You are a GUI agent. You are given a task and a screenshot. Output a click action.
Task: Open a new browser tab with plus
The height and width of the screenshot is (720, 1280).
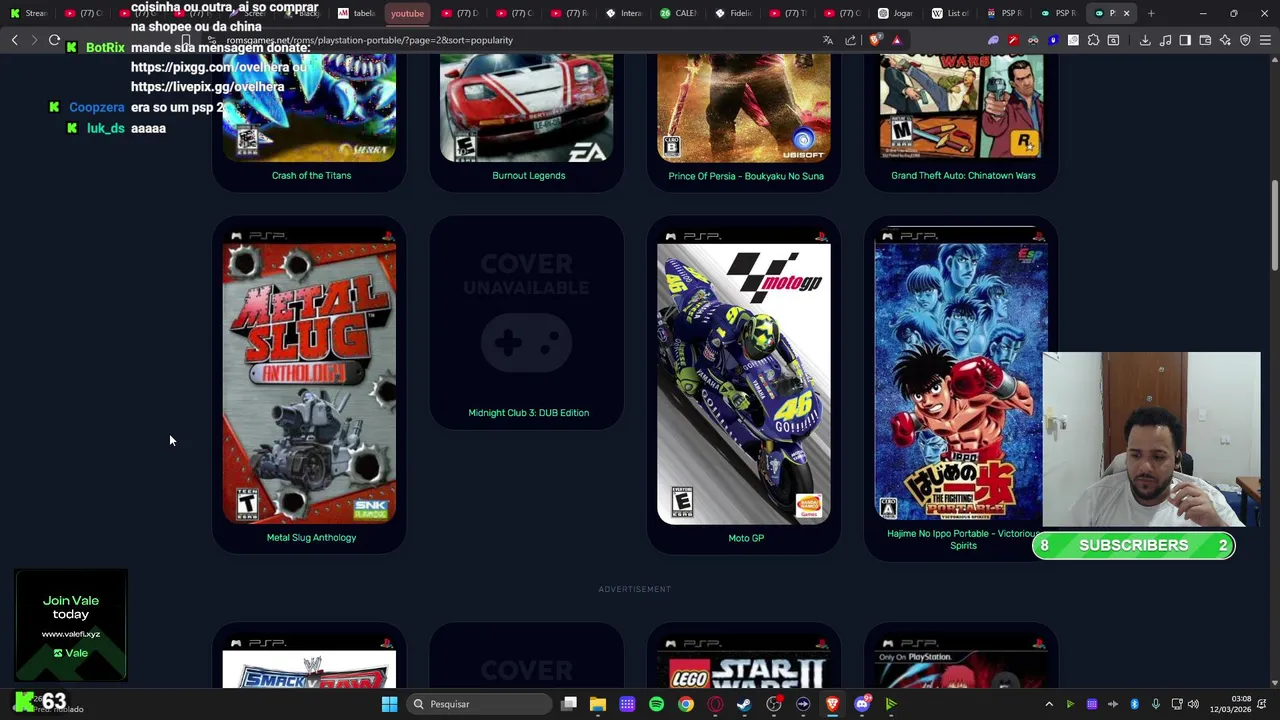(1151, 13)
